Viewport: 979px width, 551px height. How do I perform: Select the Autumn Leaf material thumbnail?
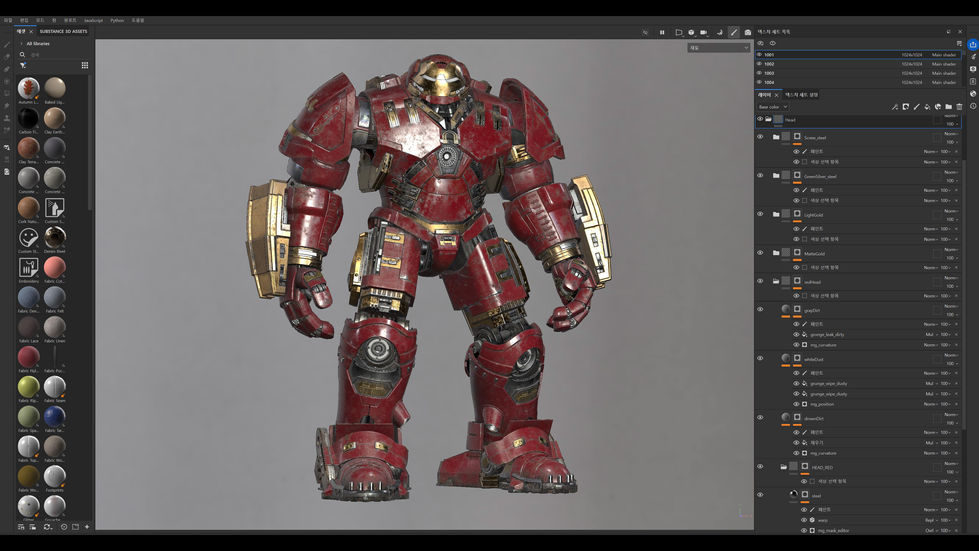[28, 88]
